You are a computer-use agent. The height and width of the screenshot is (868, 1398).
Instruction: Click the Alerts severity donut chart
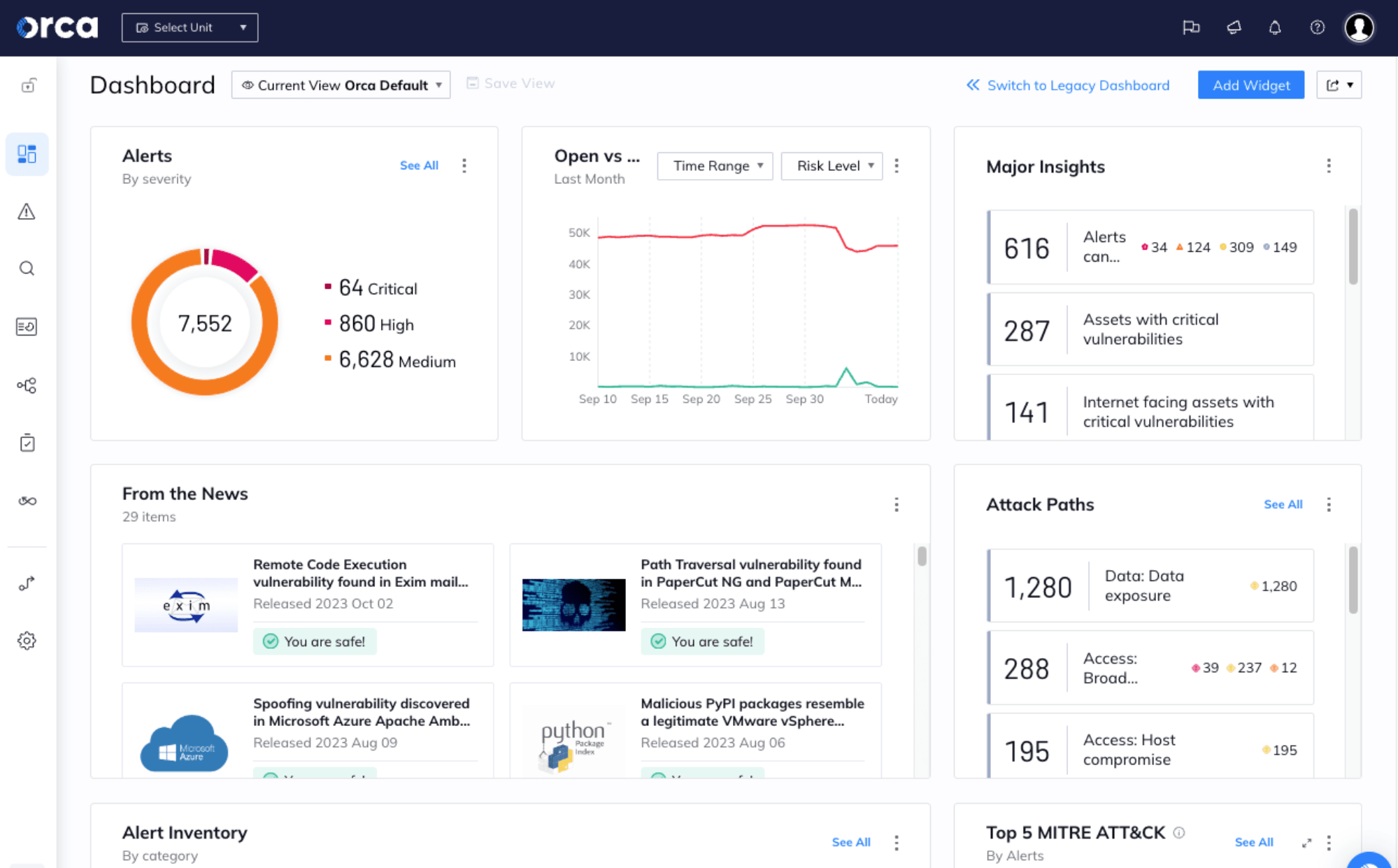tap(204, 322)
